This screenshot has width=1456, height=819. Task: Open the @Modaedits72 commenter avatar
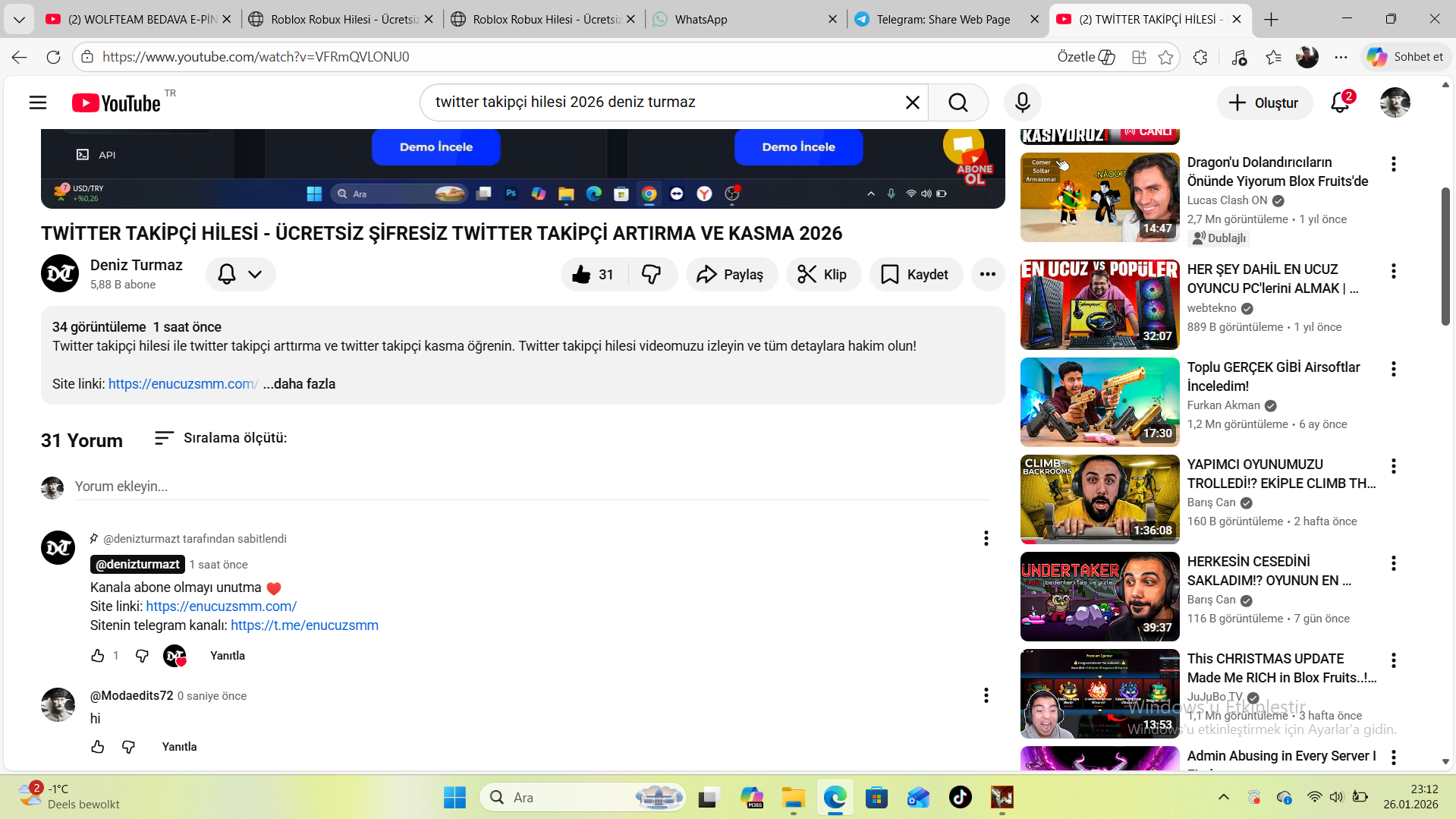coord(58,704)
